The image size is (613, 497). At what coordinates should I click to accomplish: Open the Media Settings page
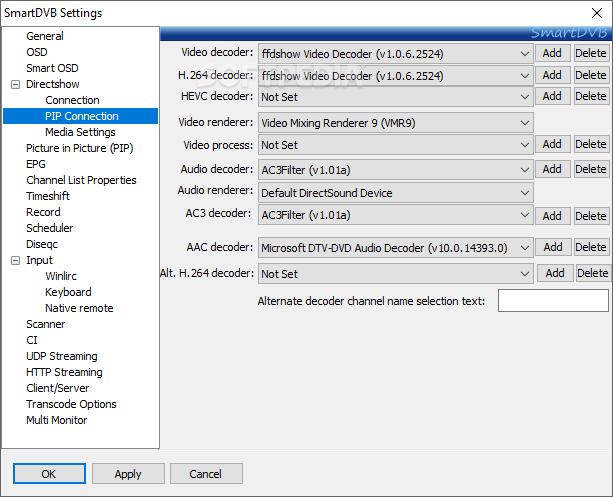(x=80, y=132)
